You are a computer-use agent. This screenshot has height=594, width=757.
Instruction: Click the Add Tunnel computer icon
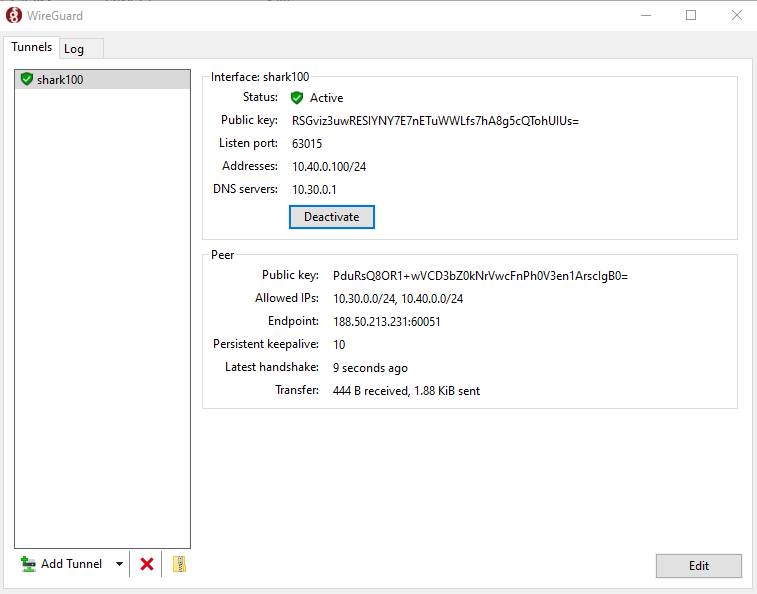pos(28,564)
